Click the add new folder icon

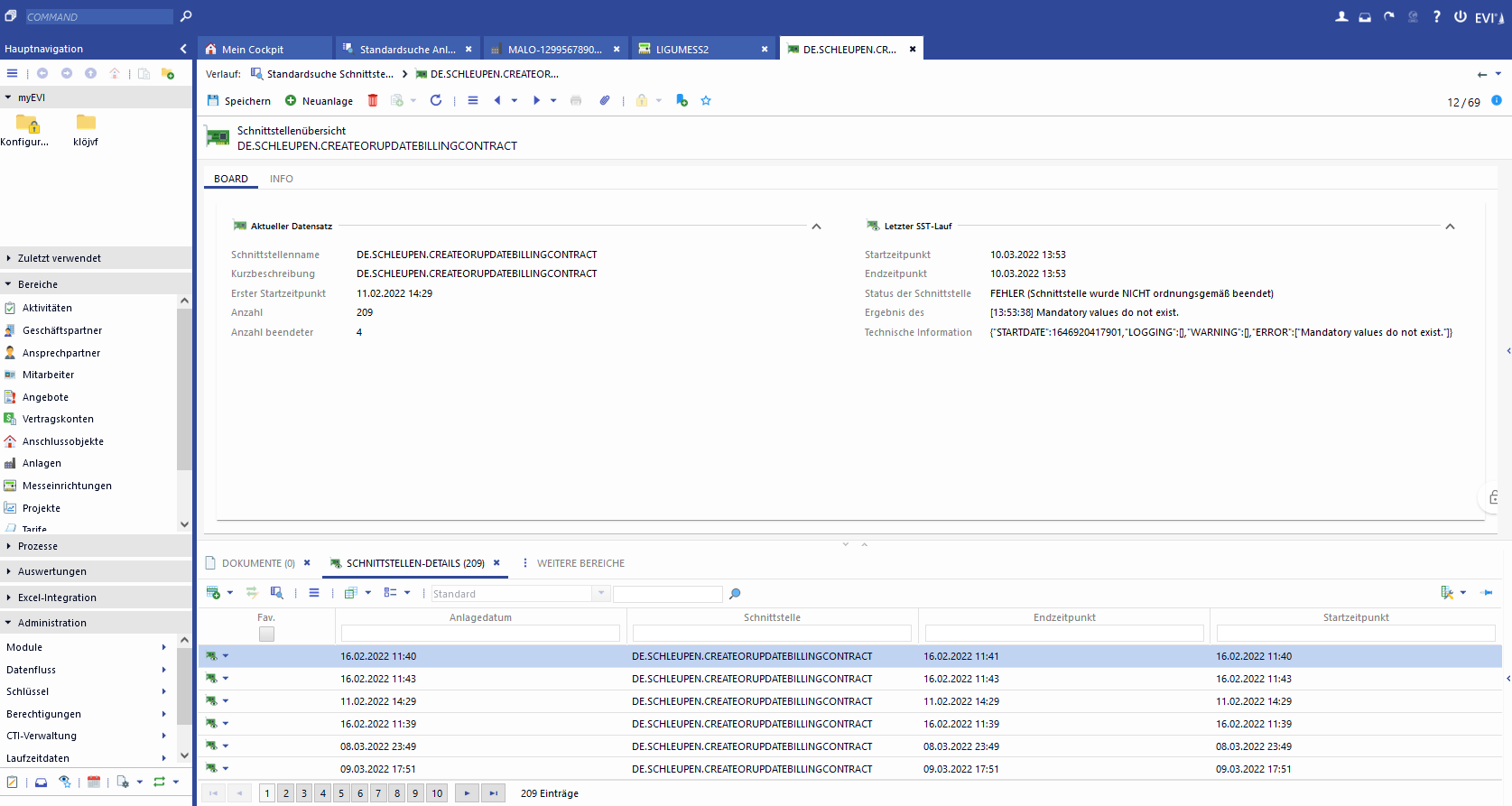pos(168,73)
